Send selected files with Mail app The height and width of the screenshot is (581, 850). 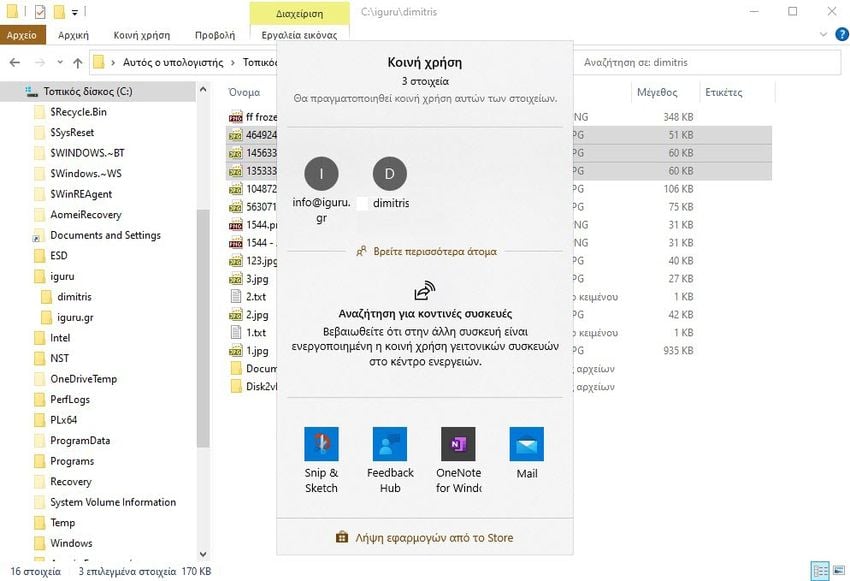526,444
